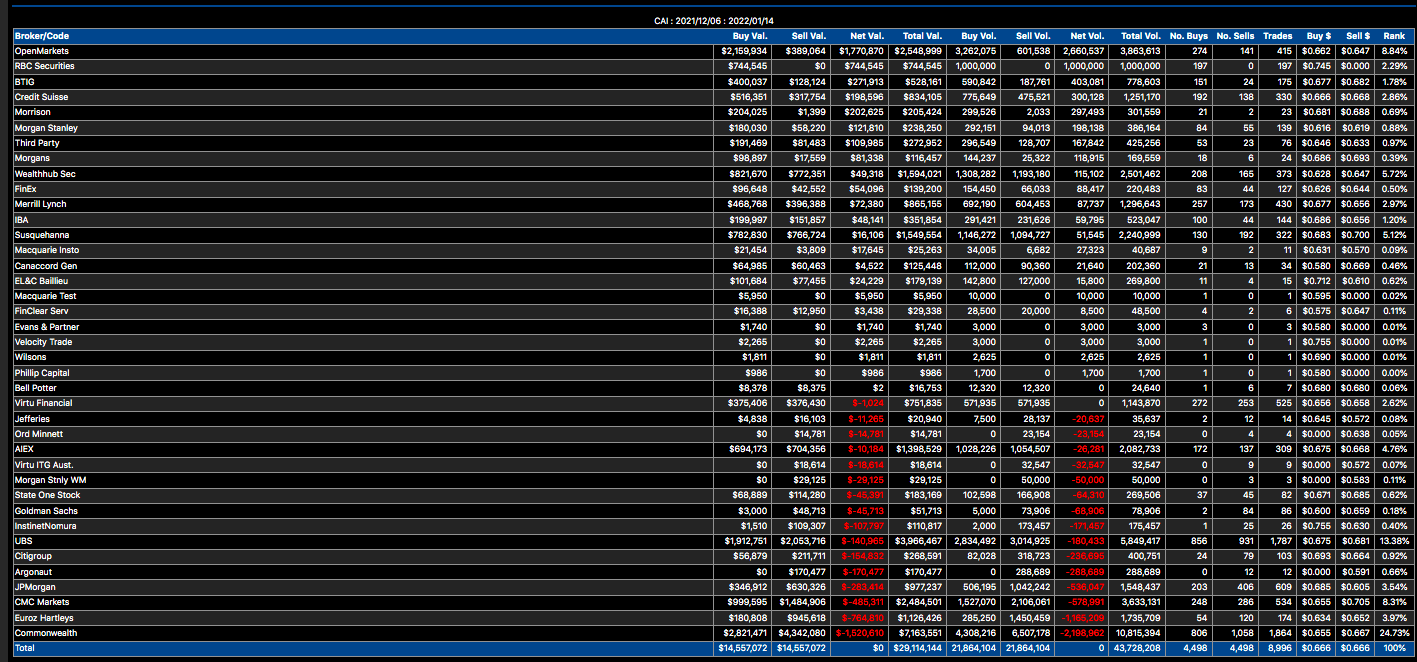This screenshot has height=662, width=1417.
Task: Click the Citigroup broker name
Action: [x=35, y=557]
